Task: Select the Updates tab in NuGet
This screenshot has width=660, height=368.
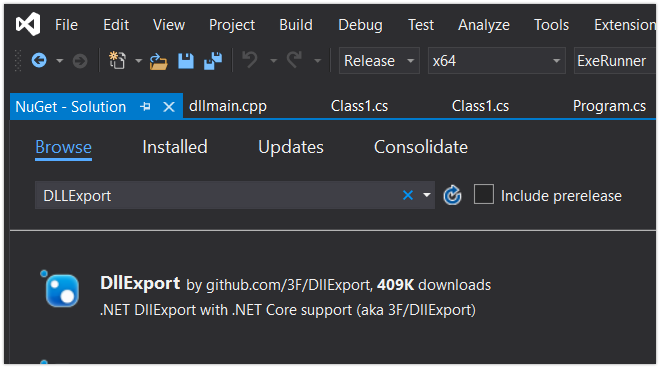Action: 291,147
